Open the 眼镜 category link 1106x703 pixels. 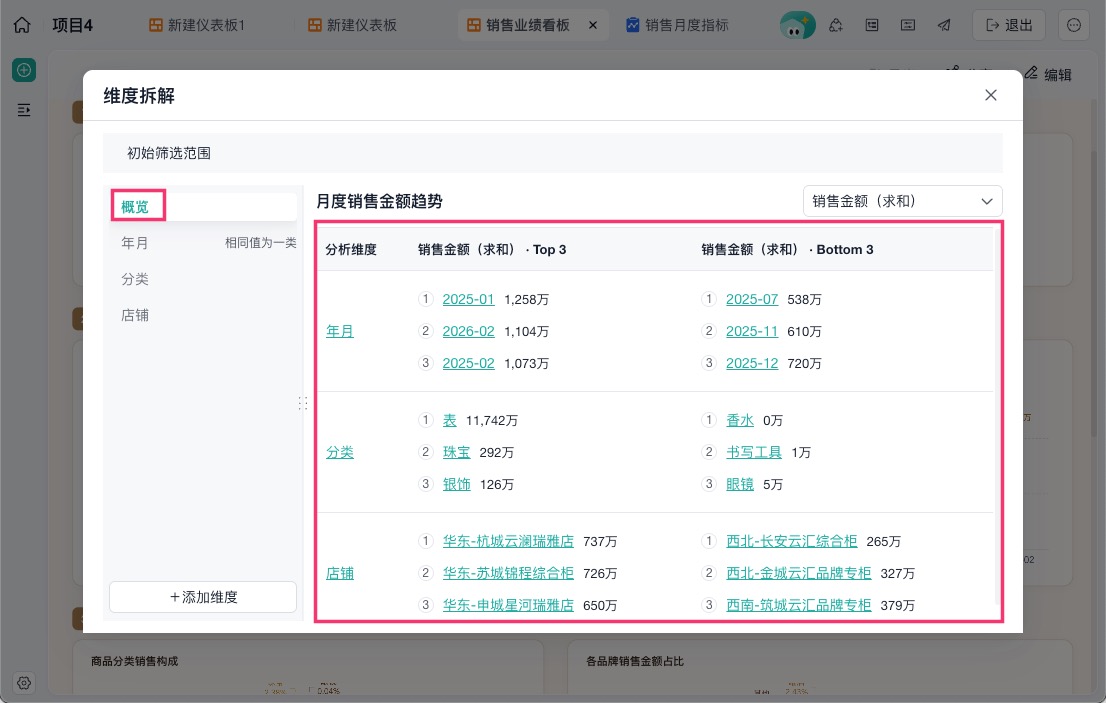click(x=740, y=484)
